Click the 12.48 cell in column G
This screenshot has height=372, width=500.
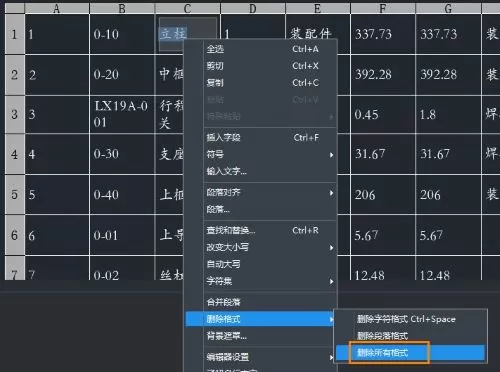(x=448, y=268)
